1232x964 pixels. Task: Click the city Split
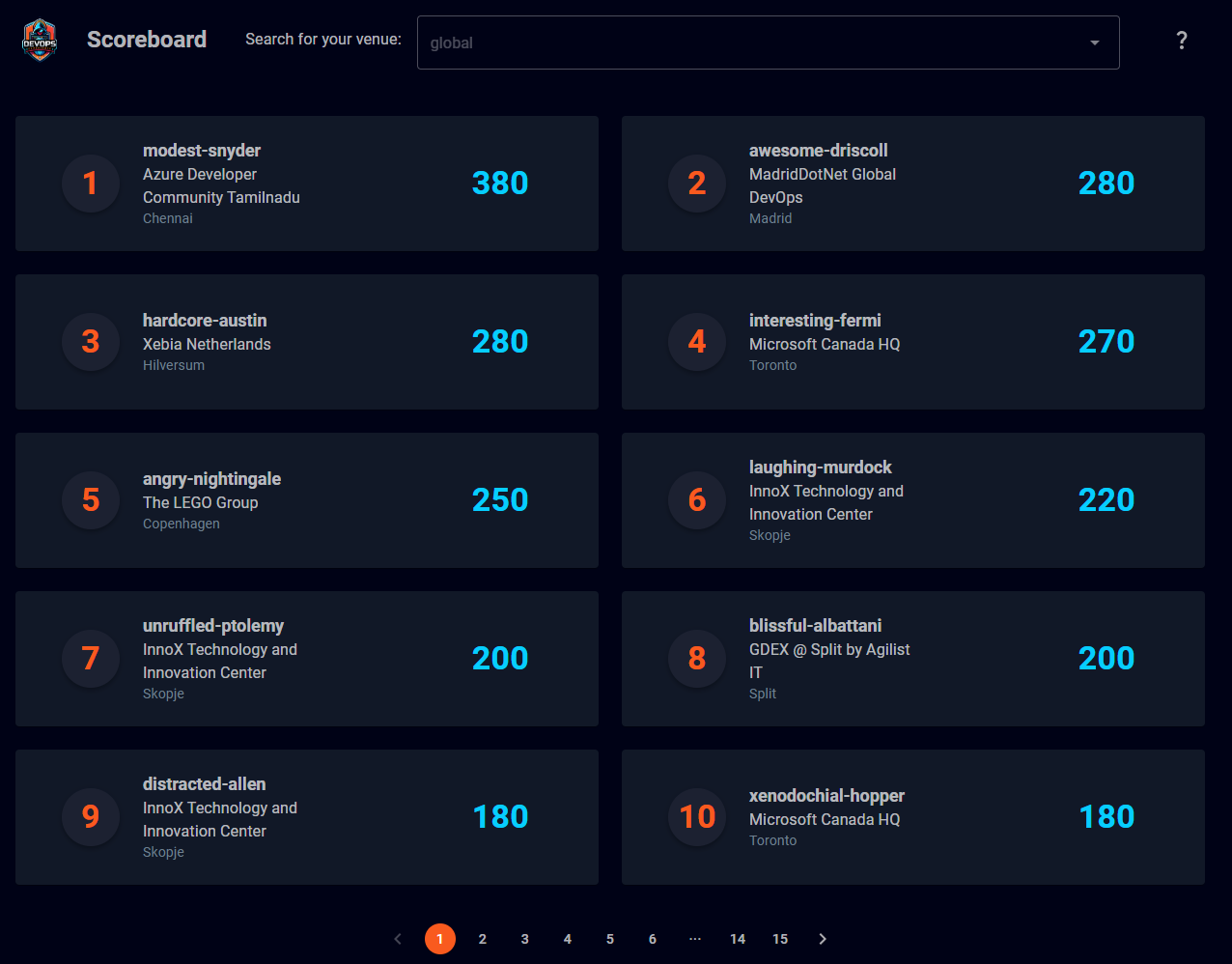coord(763,694)
